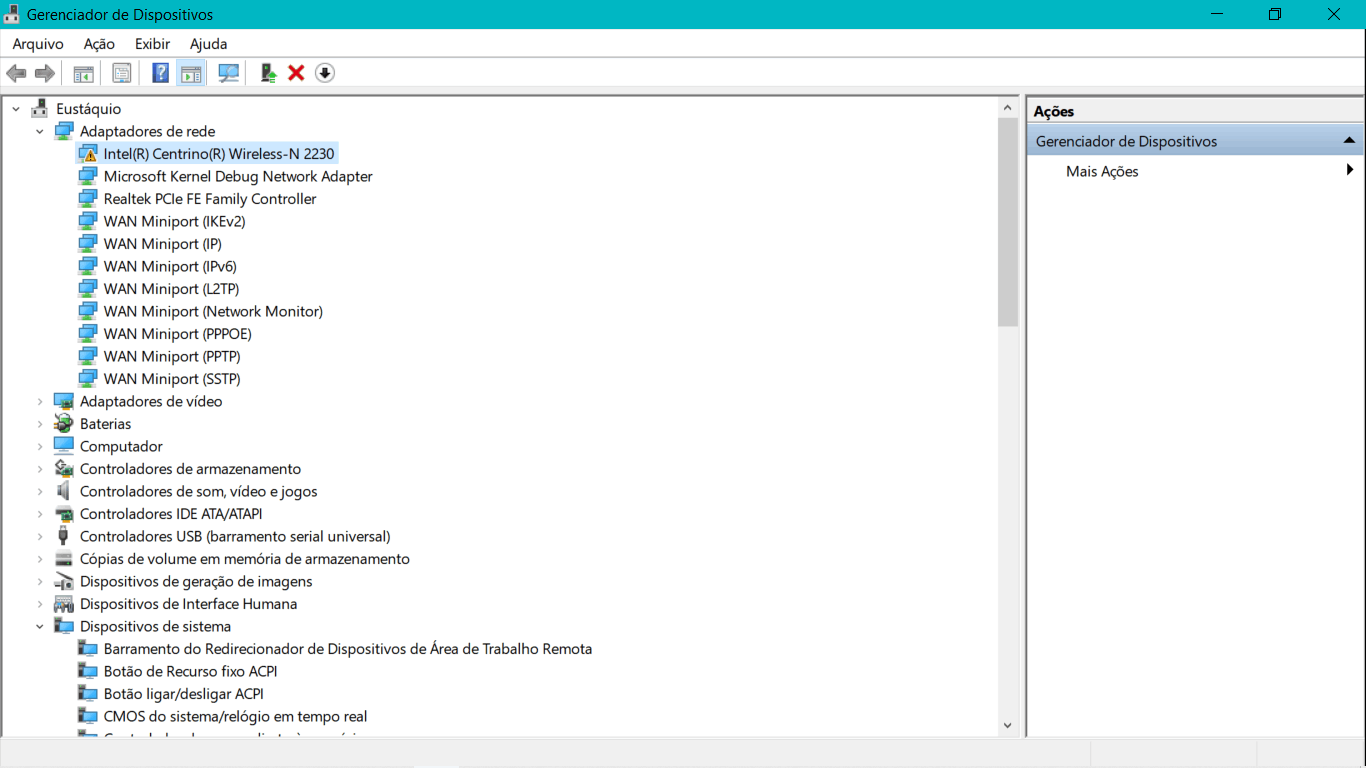Select WAN Miniport (L2TP)
1366x768 pixels.
171,289
